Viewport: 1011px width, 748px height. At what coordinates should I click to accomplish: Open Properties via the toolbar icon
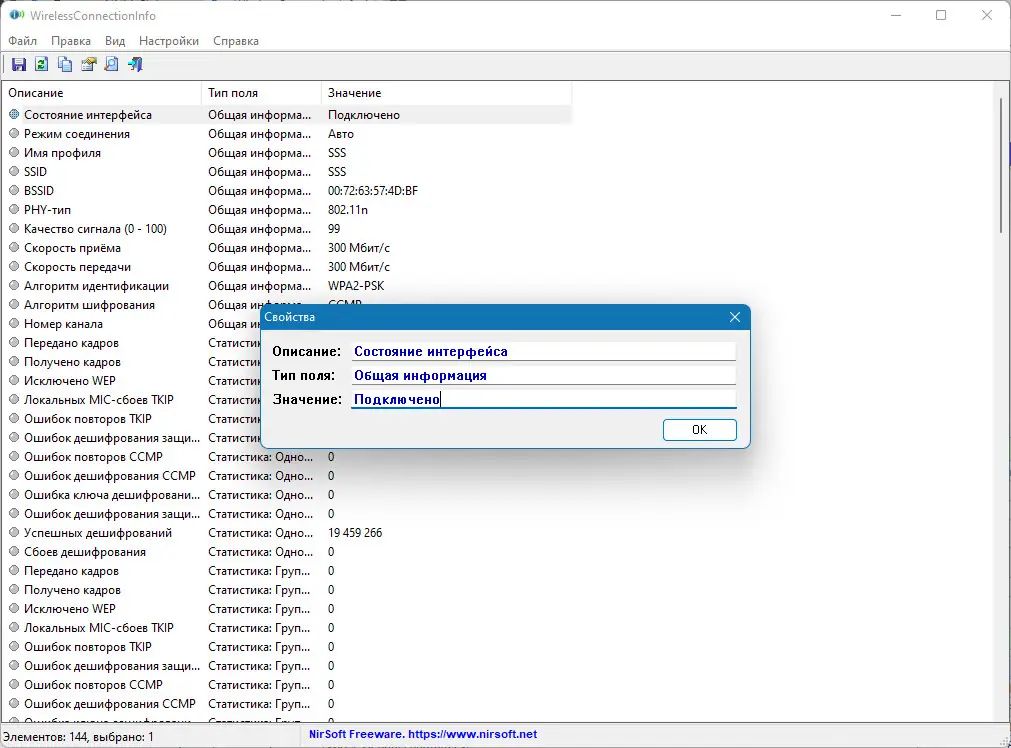88,64
